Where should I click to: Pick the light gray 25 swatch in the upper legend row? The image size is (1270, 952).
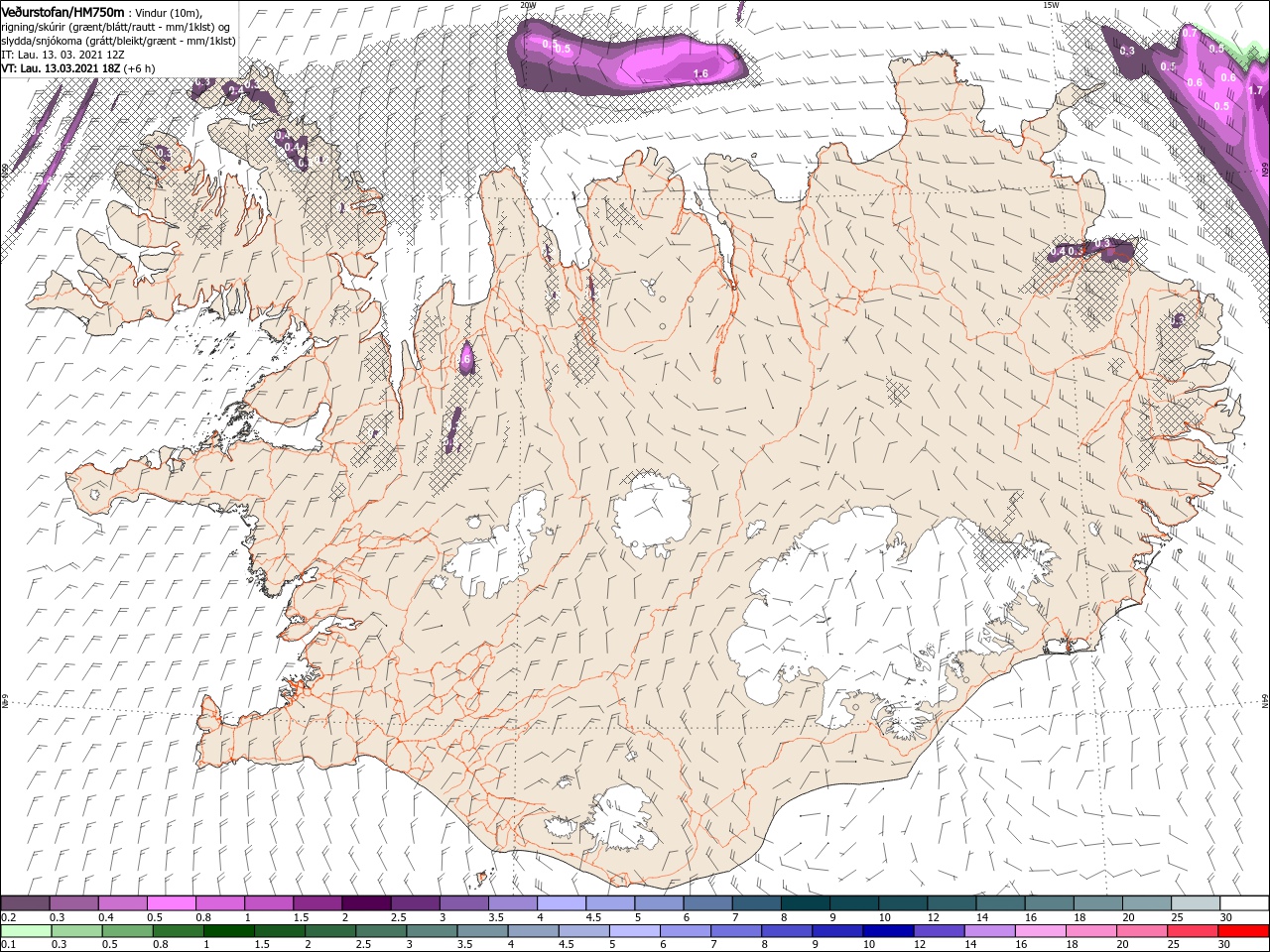point(1196,902)
